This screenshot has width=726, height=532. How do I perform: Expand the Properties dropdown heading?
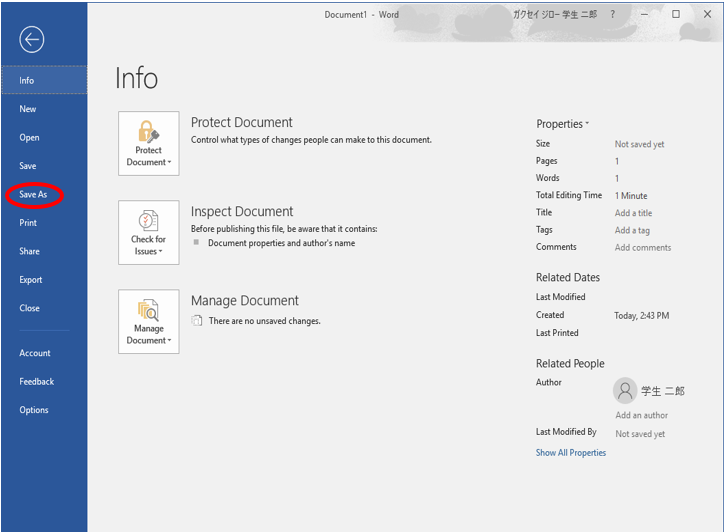562,124
